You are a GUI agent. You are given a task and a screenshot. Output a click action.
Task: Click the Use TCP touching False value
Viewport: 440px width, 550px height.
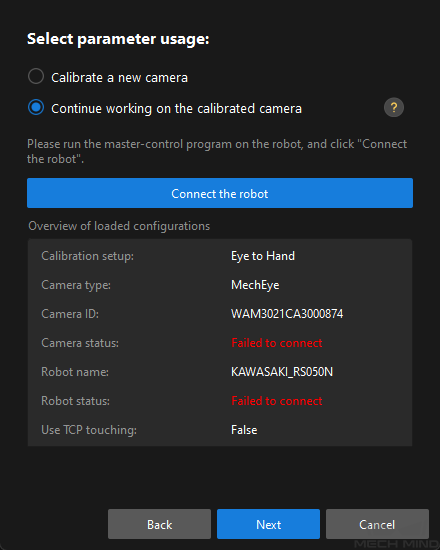(x=244, y=430)
